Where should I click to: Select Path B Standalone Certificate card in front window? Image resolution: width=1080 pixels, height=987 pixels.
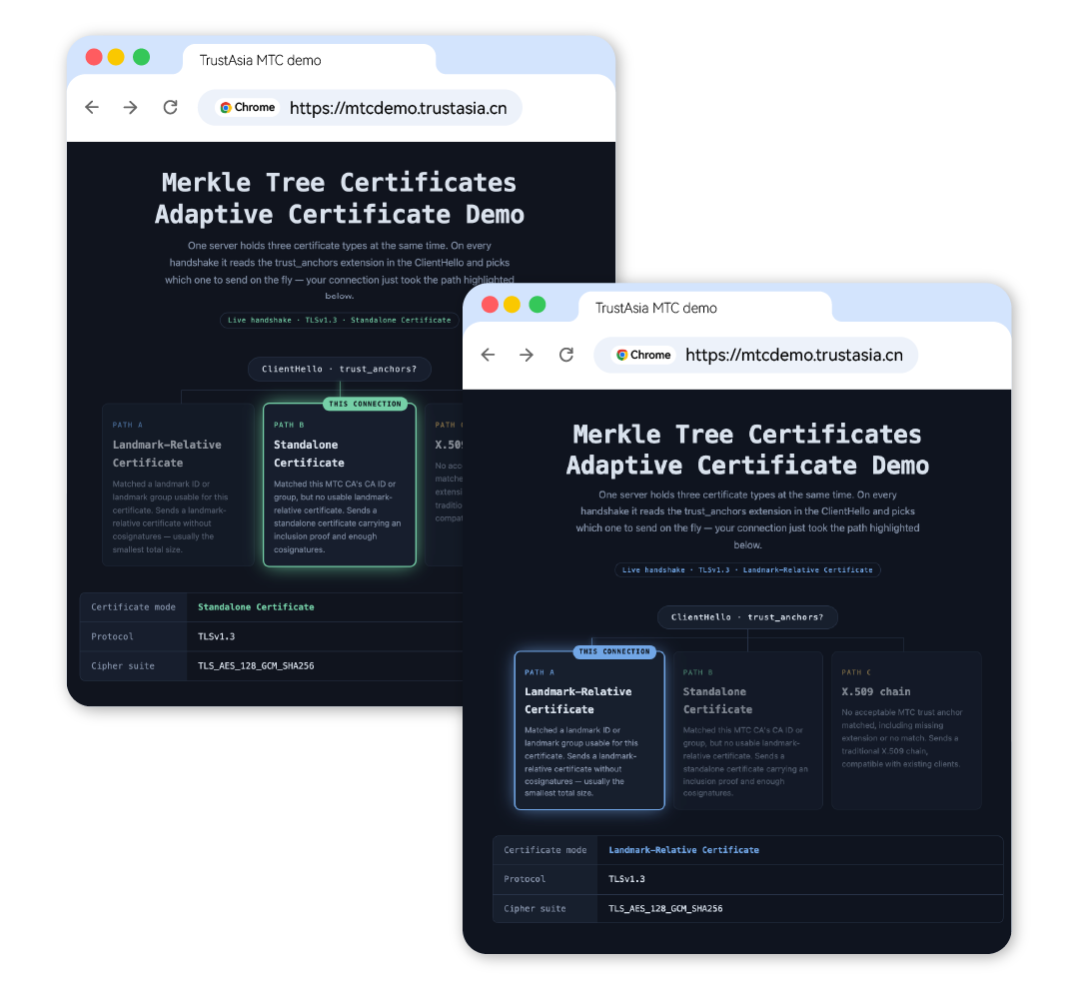click(748, 730)
